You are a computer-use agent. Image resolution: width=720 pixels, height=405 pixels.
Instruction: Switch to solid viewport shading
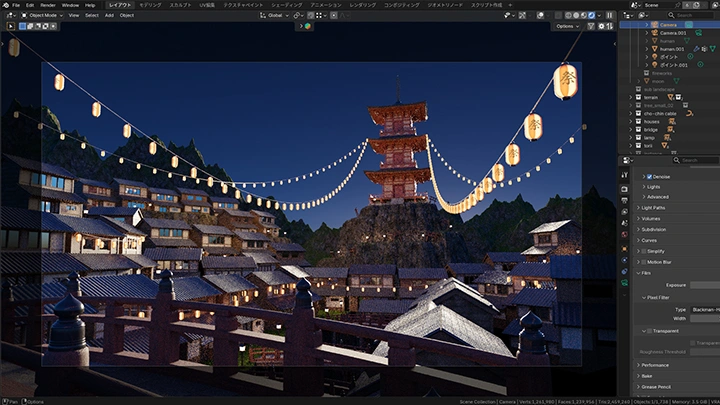[x=576, y=15]
